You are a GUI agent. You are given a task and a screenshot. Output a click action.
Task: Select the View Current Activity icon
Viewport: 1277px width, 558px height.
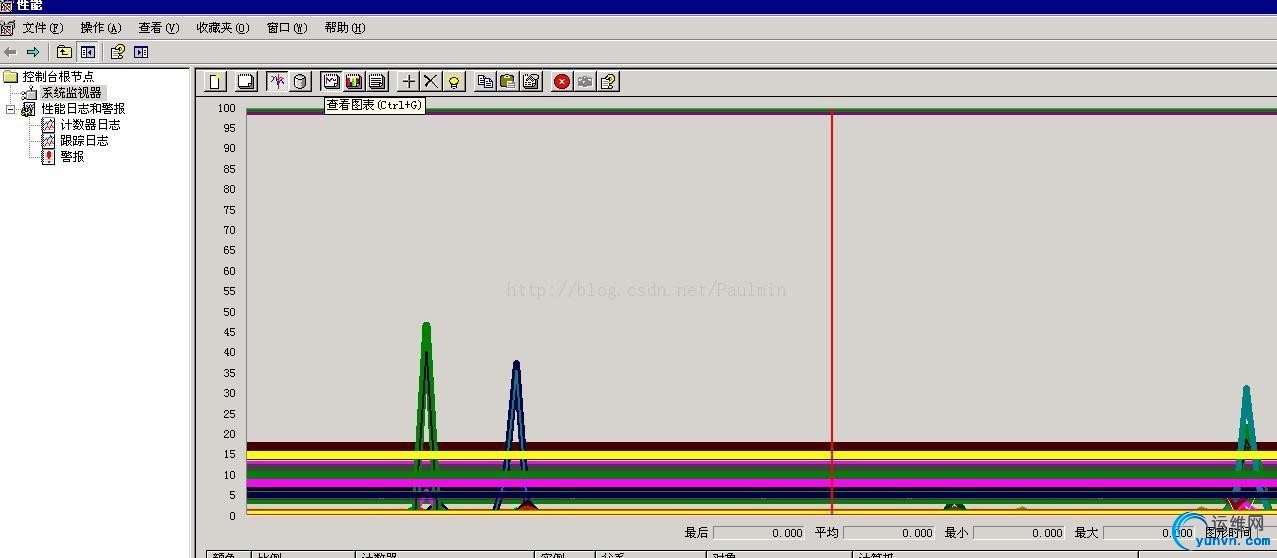pyautogui.click(x=277, y=81)
